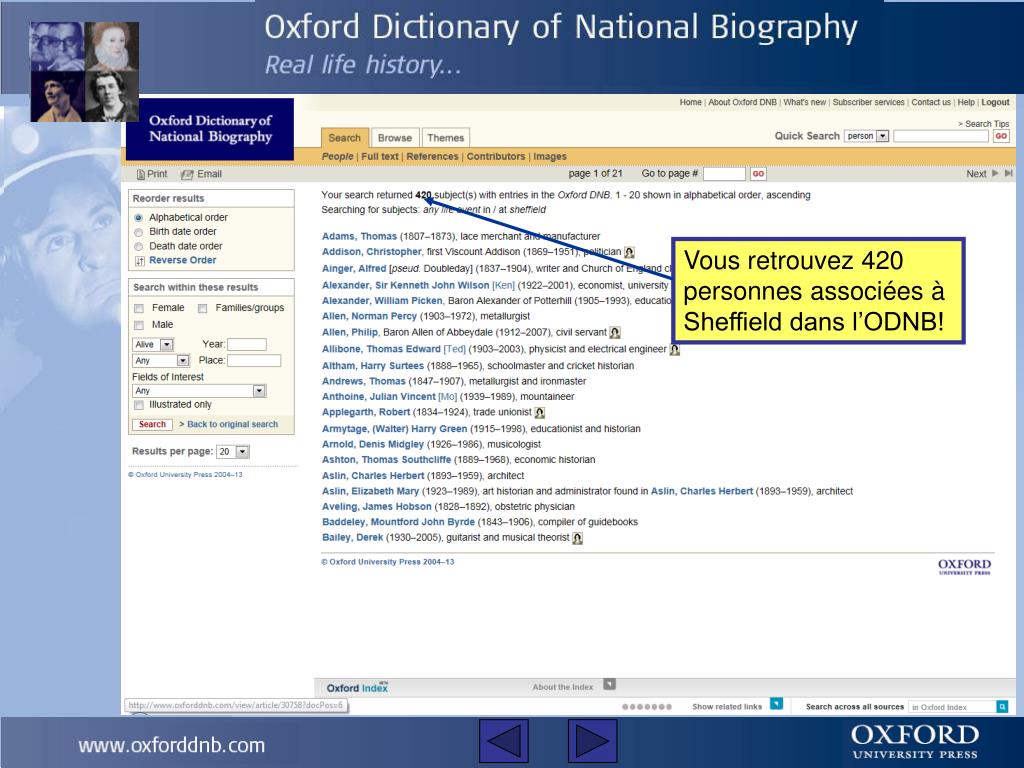Open Fields of Interest dropdown

click(x=199, y=391)
